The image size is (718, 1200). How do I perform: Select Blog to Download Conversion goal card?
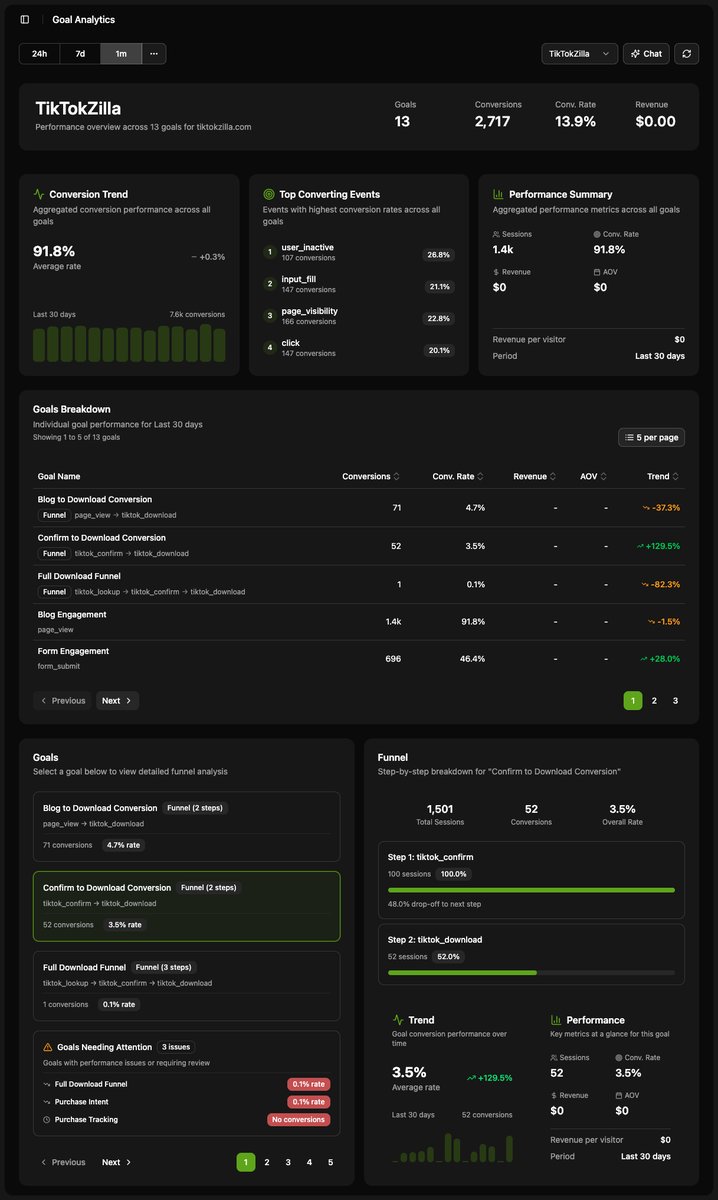(x=187, y=826)
